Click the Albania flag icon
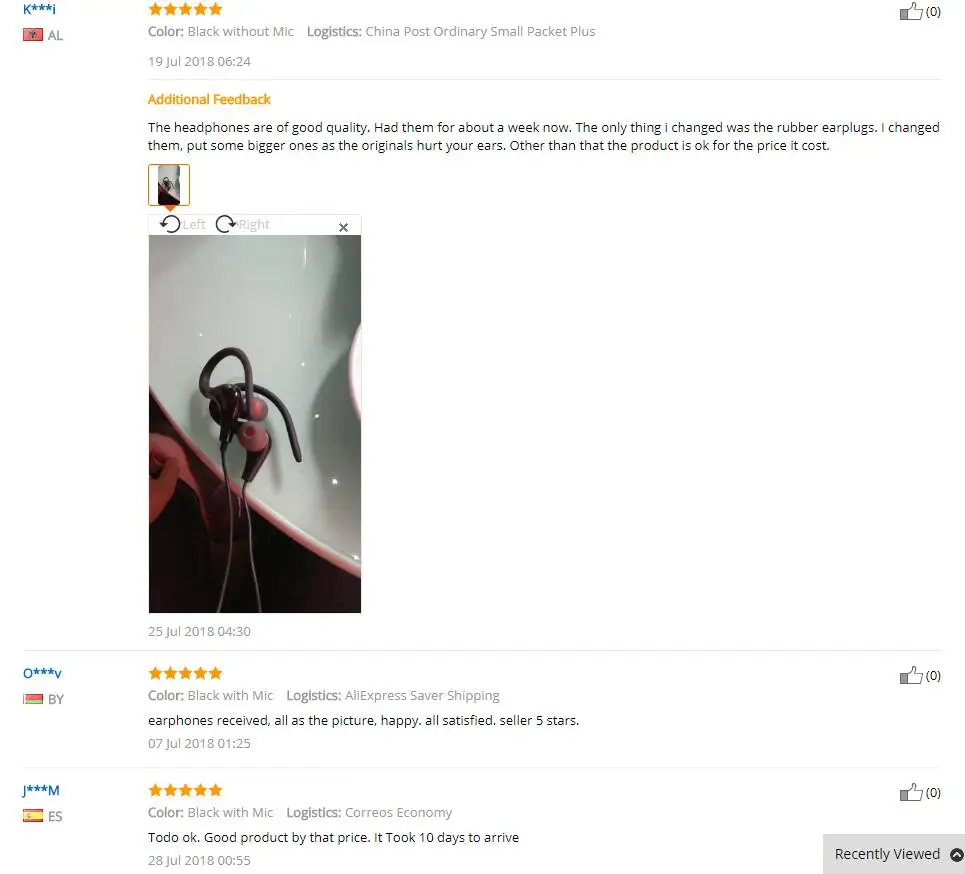965x874 pixels. [x=33, y=34]
